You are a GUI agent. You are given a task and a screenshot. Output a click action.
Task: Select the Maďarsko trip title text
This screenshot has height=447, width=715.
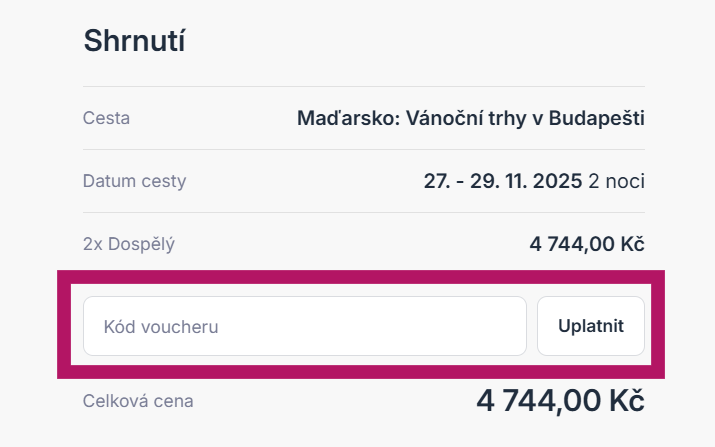pos(470,119)
